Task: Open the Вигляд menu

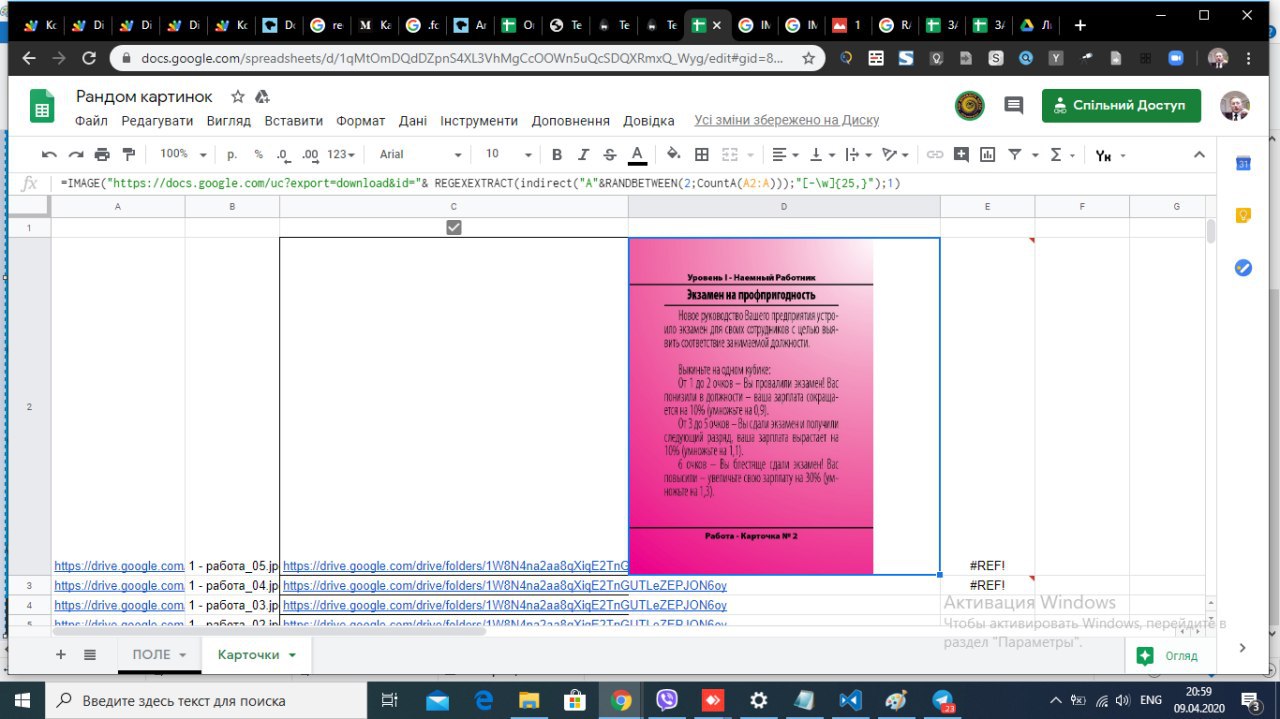Action: (x=228, y=120)
